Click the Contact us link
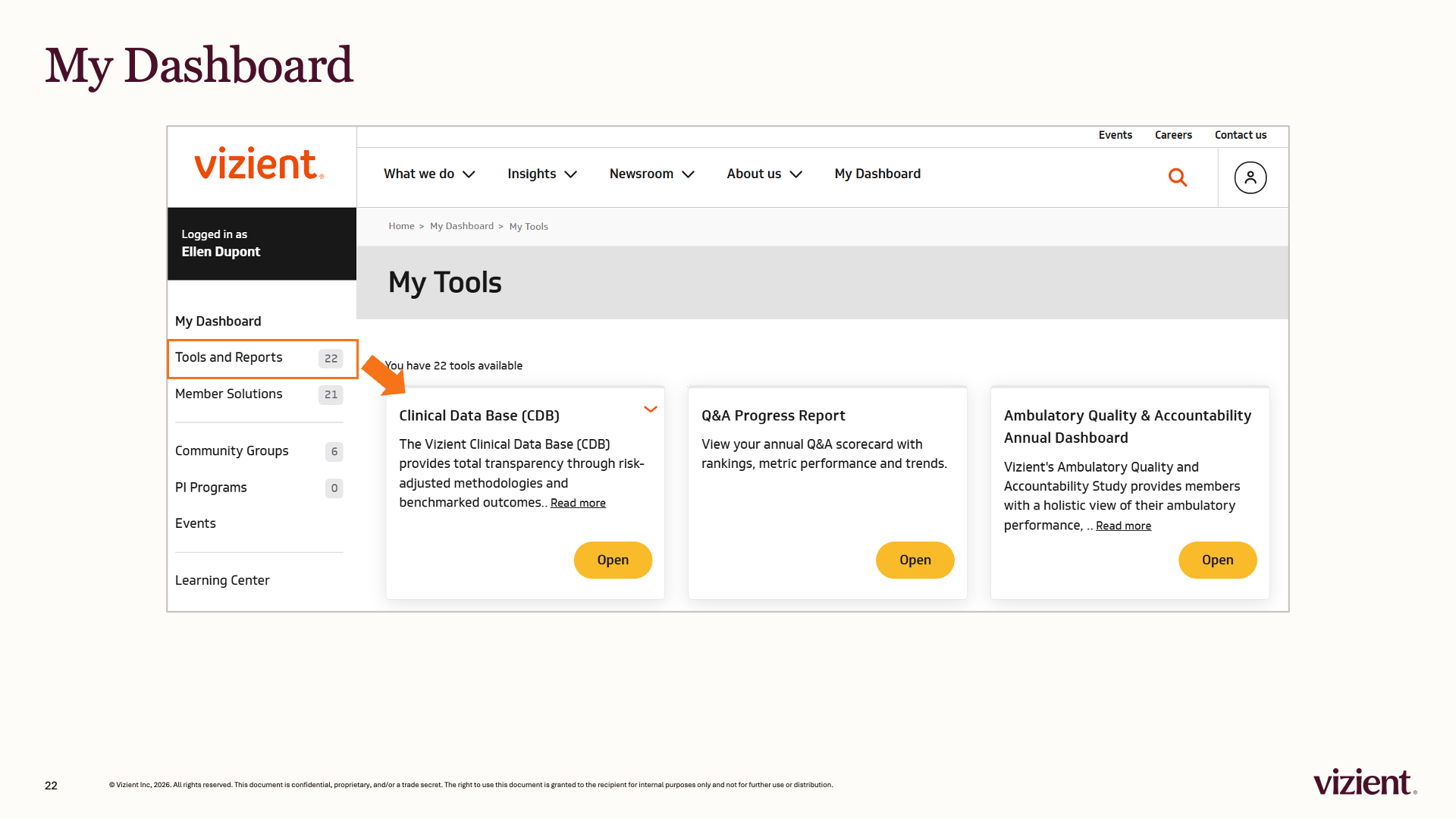1456x819 pixels. 1241,135
